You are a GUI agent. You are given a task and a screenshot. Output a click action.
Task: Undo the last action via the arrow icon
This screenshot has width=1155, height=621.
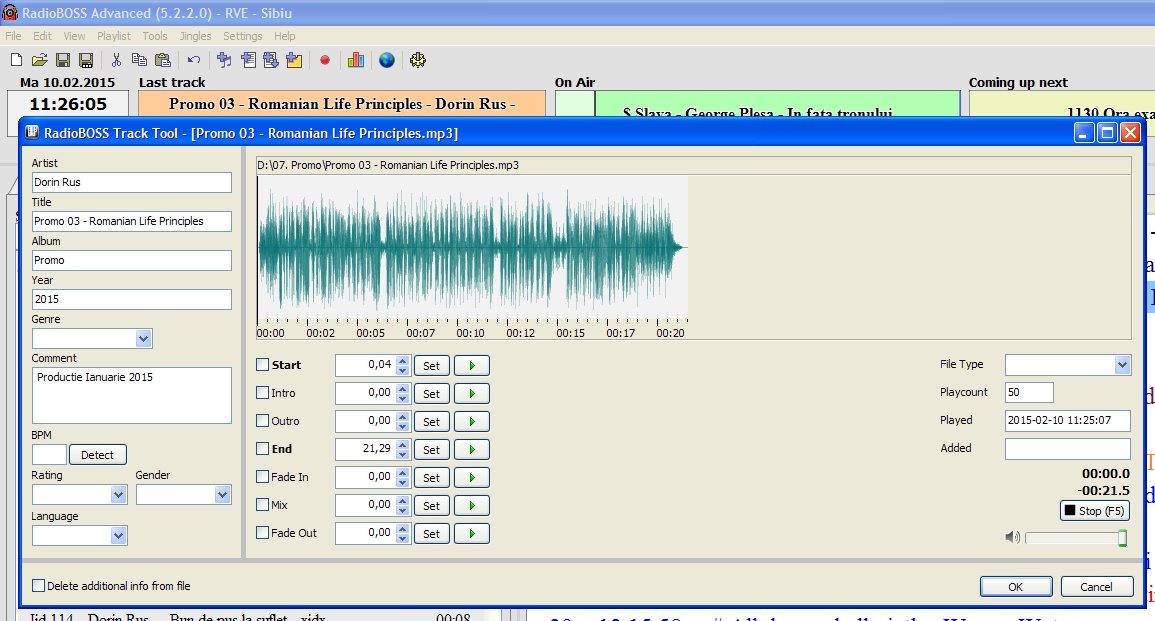pos(194,60)
